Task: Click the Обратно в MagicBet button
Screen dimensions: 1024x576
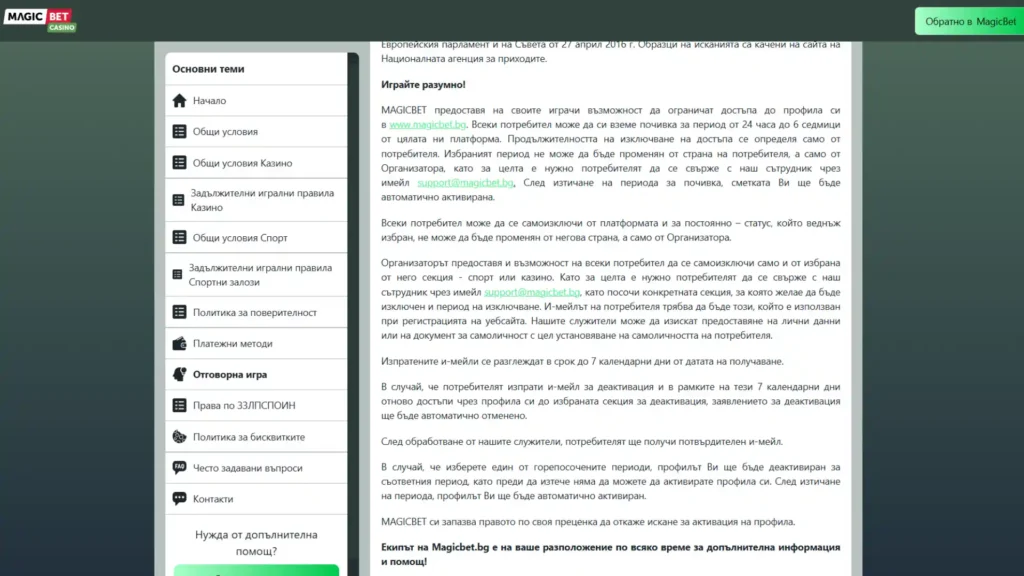Action: click(970, 21)
